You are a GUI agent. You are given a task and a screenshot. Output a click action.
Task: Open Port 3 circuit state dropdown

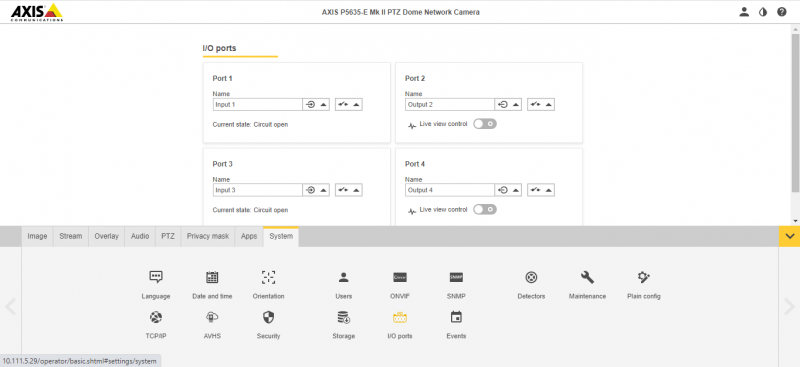[349, 190]
